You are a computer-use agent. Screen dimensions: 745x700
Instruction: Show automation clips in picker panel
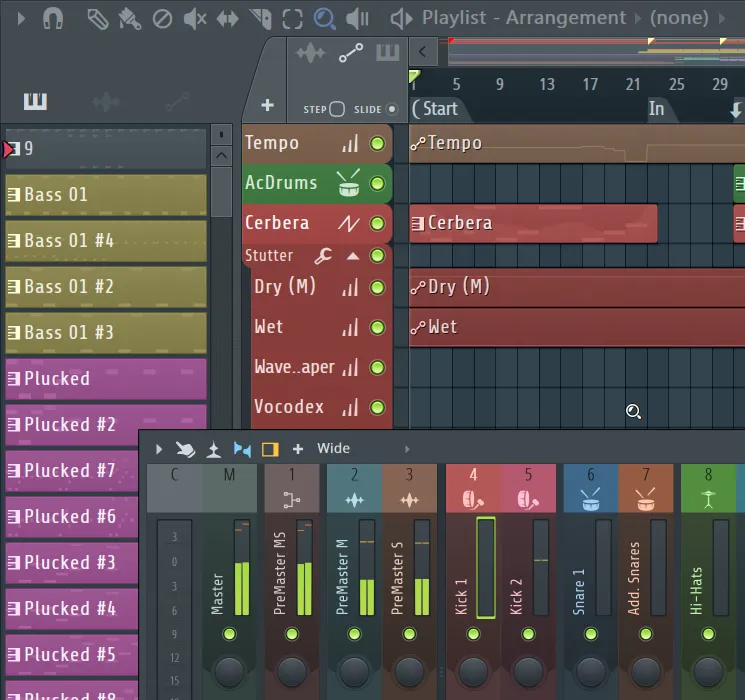tap(178, 102)
